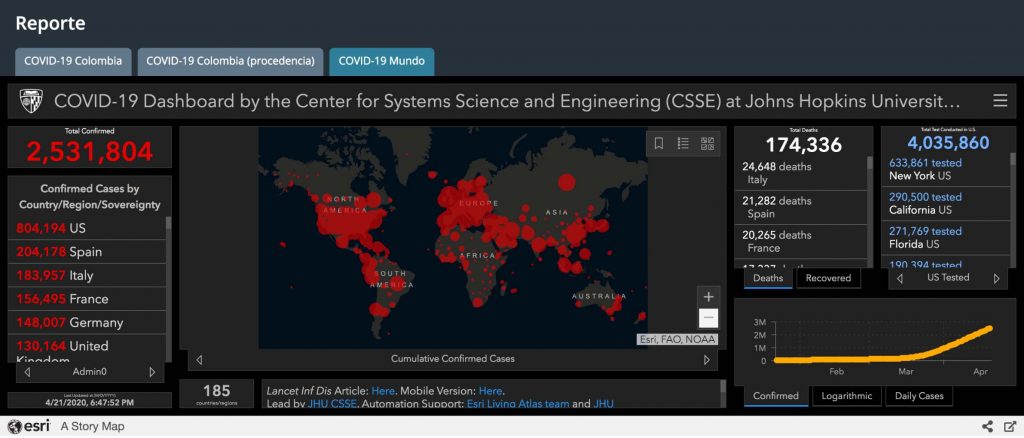Open the Esri Living Atlas team link

[x=518, y=404]
